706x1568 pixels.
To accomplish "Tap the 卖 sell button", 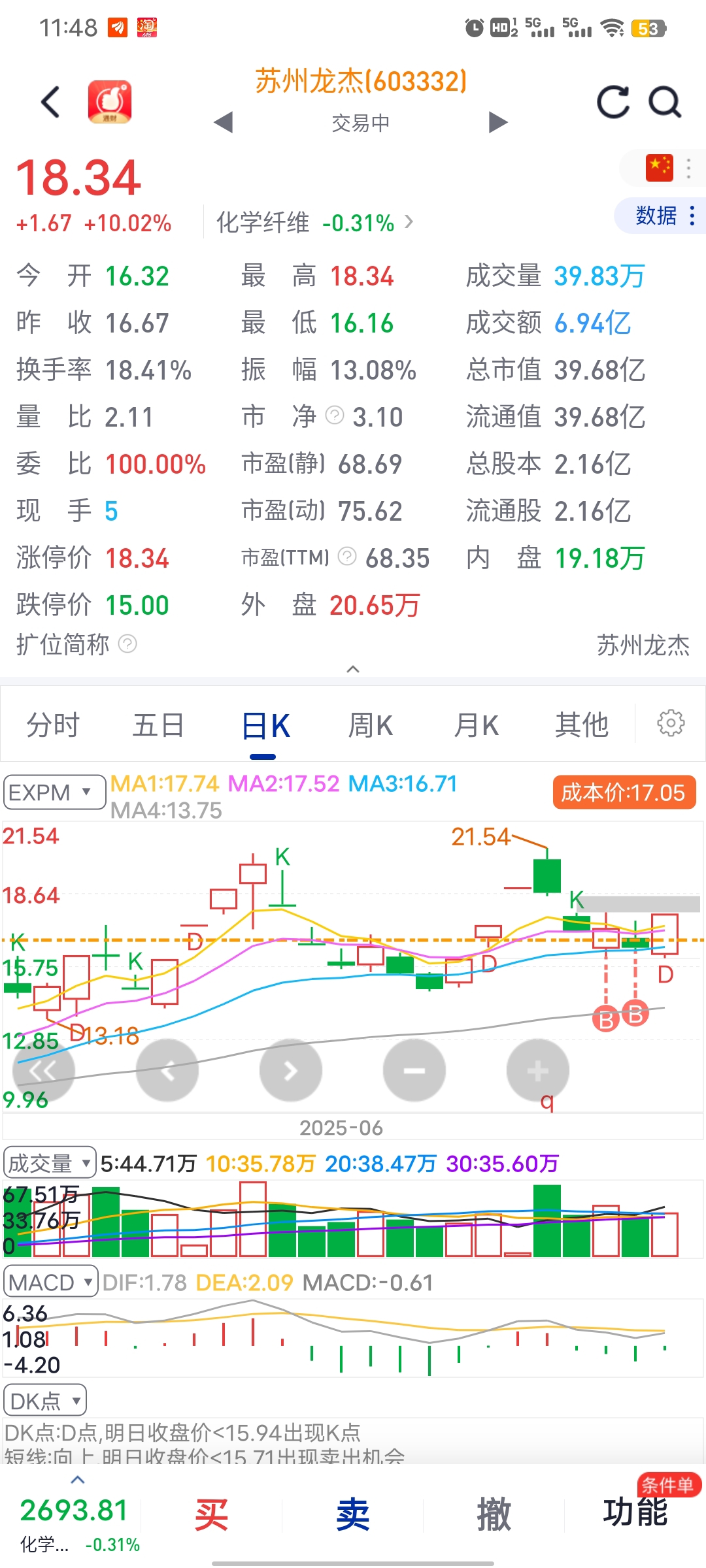I will pos(353,1514).
